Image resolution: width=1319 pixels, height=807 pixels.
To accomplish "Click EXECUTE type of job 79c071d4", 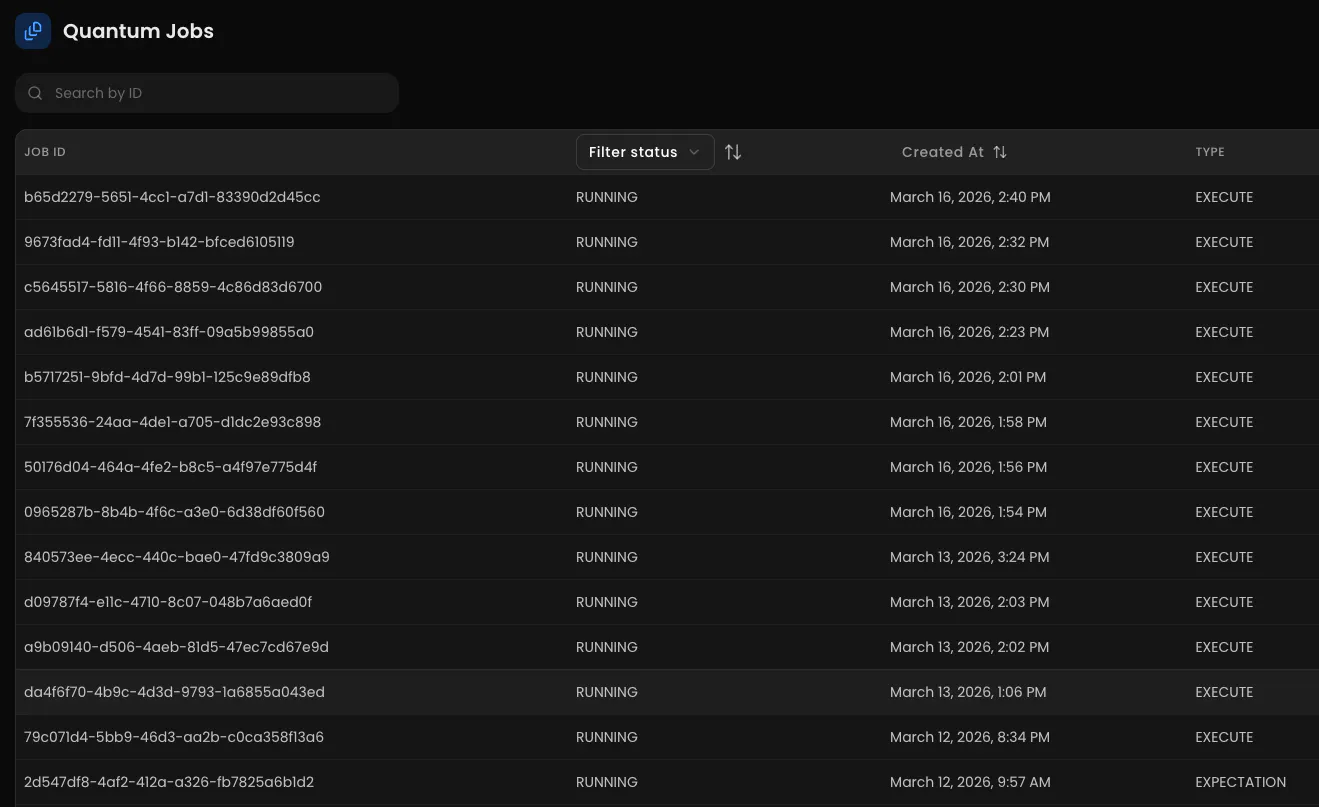I will pyautogui.click(x=1224, y=737).
